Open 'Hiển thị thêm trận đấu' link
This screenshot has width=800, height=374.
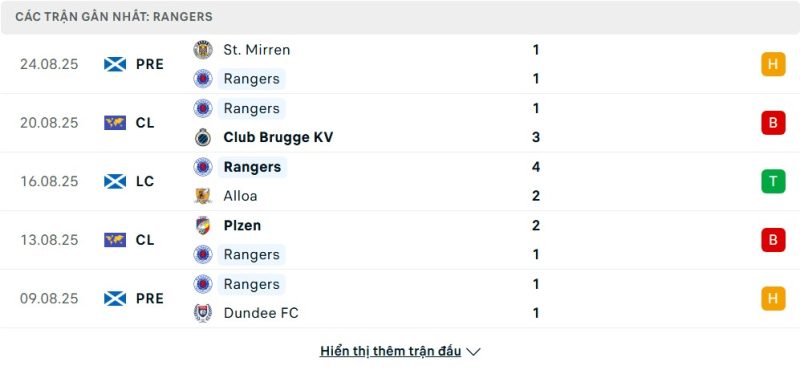(390, 351)
